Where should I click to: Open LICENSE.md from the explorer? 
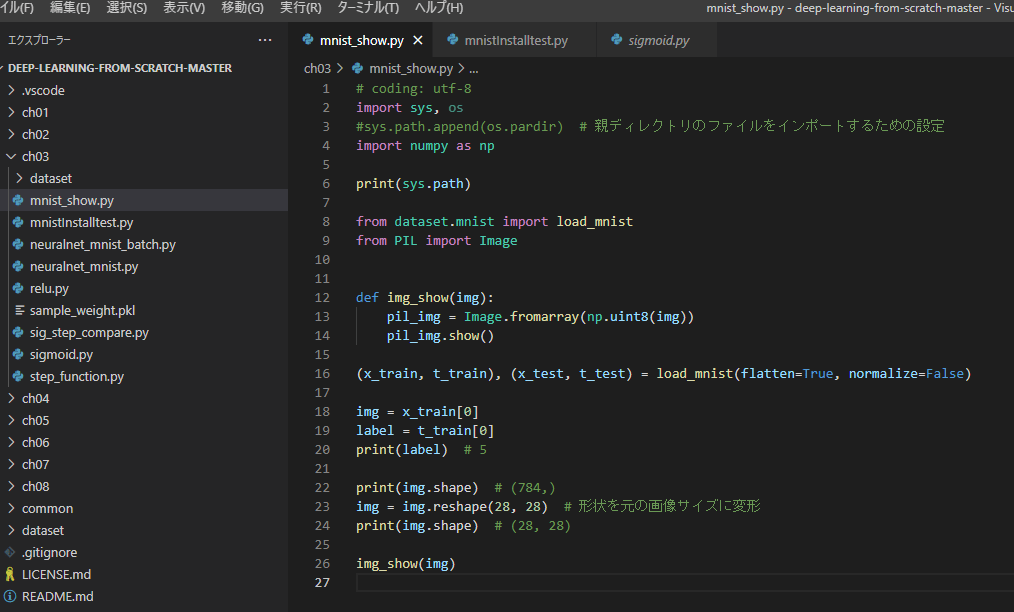click(x=56, y=574)
